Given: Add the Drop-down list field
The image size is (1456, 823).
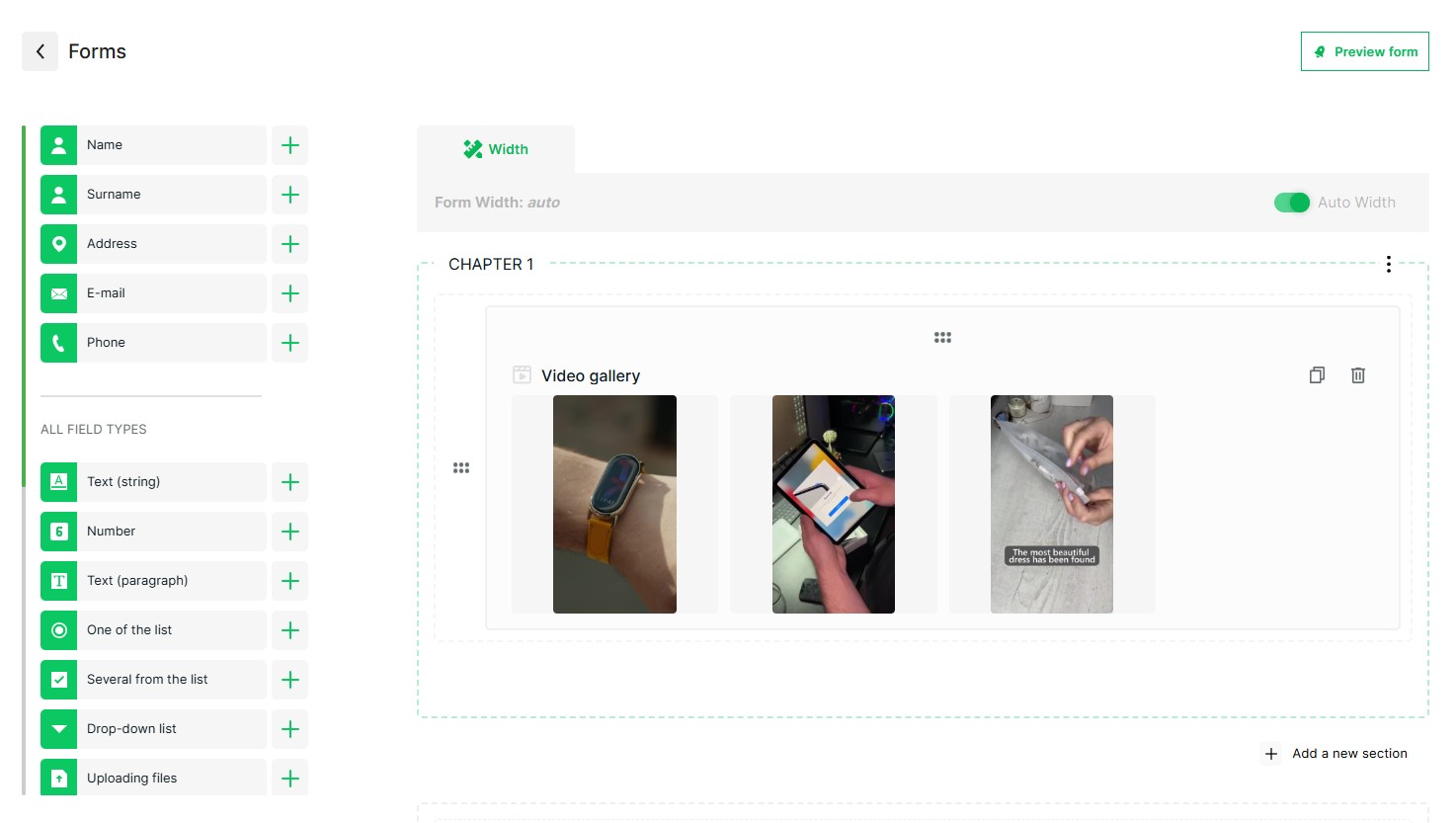Looking at the screenshot, I should click(x=290, y=729).
